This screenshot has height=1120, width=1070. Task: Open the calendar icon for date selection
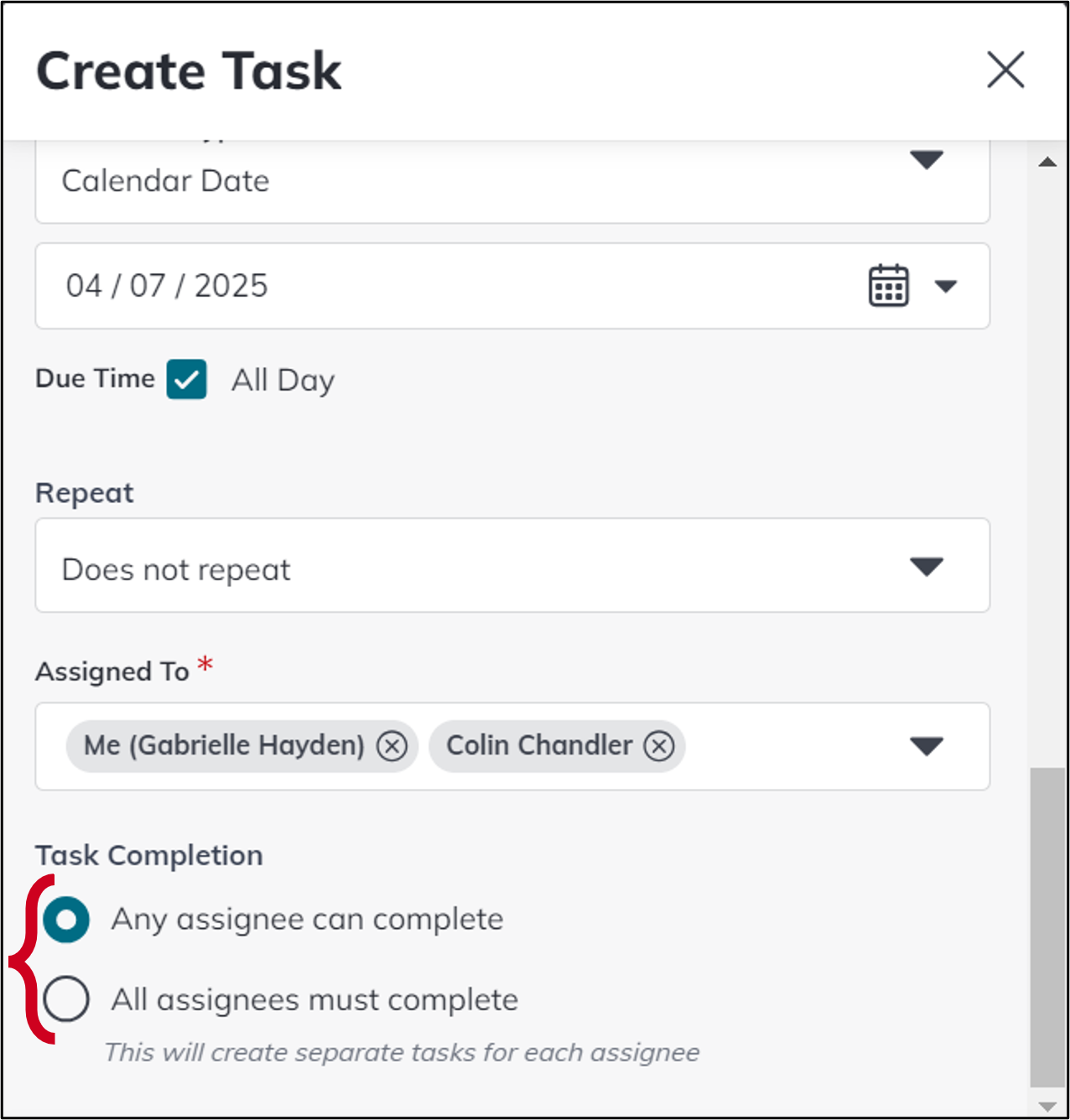point(888,286)
